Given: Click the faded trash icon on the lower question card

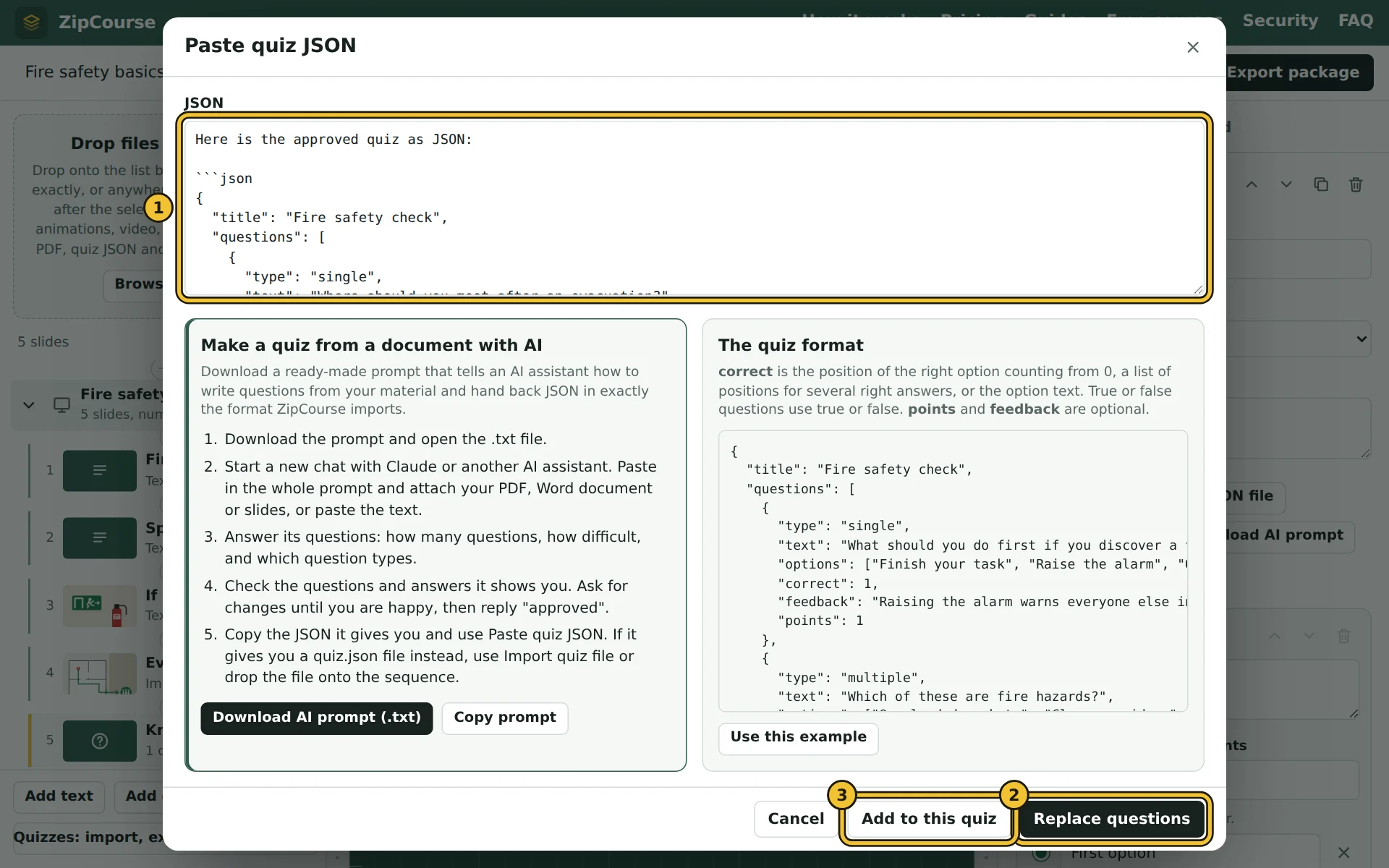Looking at the screenshot, I should coord(1344,636).
